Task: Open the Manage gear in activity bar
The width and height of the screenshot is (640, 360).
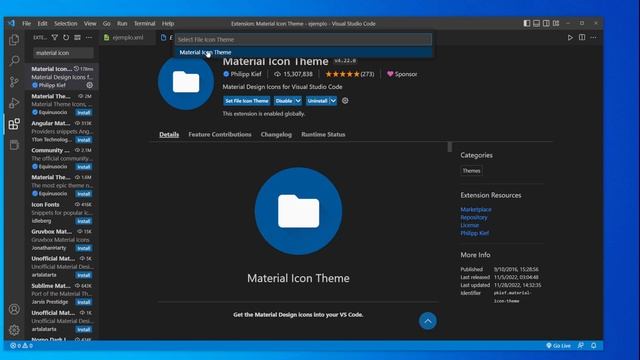Action: click(14, 329)
